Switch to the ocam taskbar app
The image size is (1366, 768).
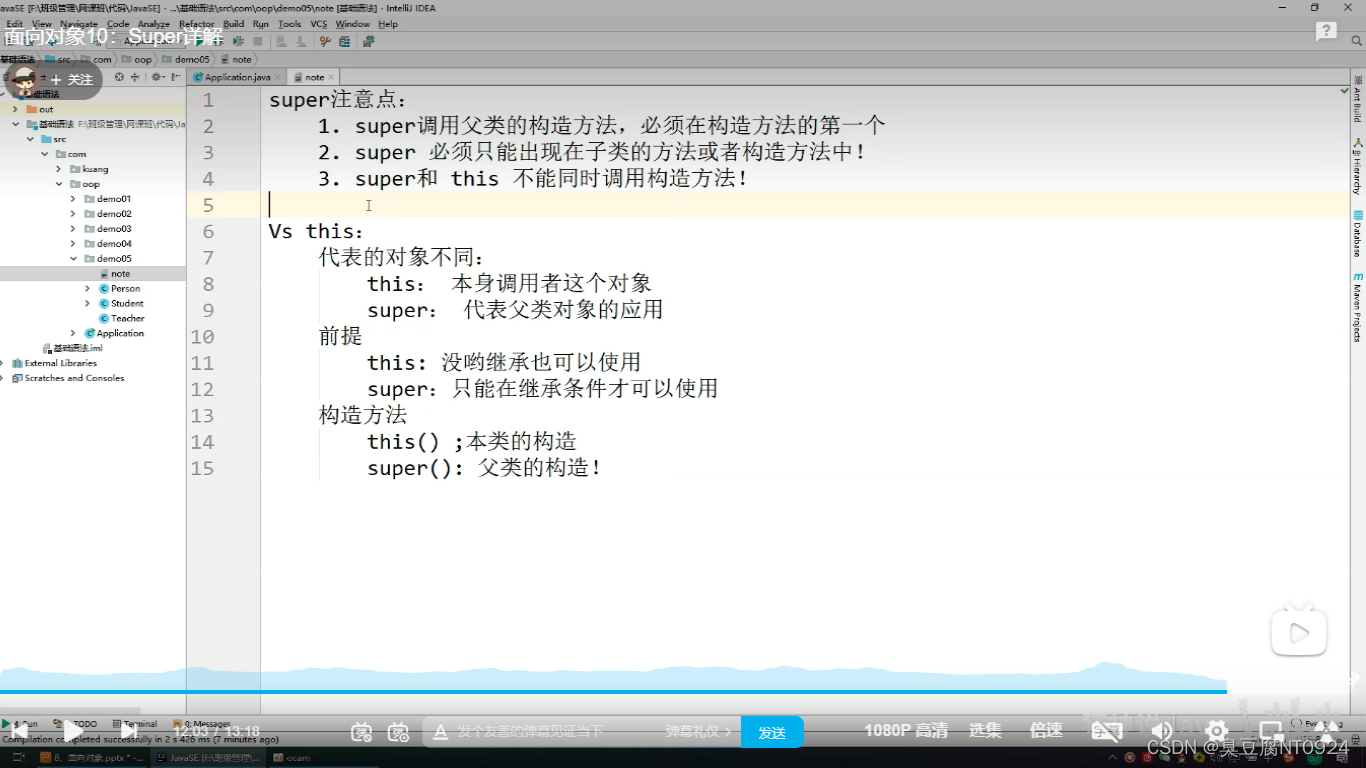pyautogui.click(x=292, y=758)
